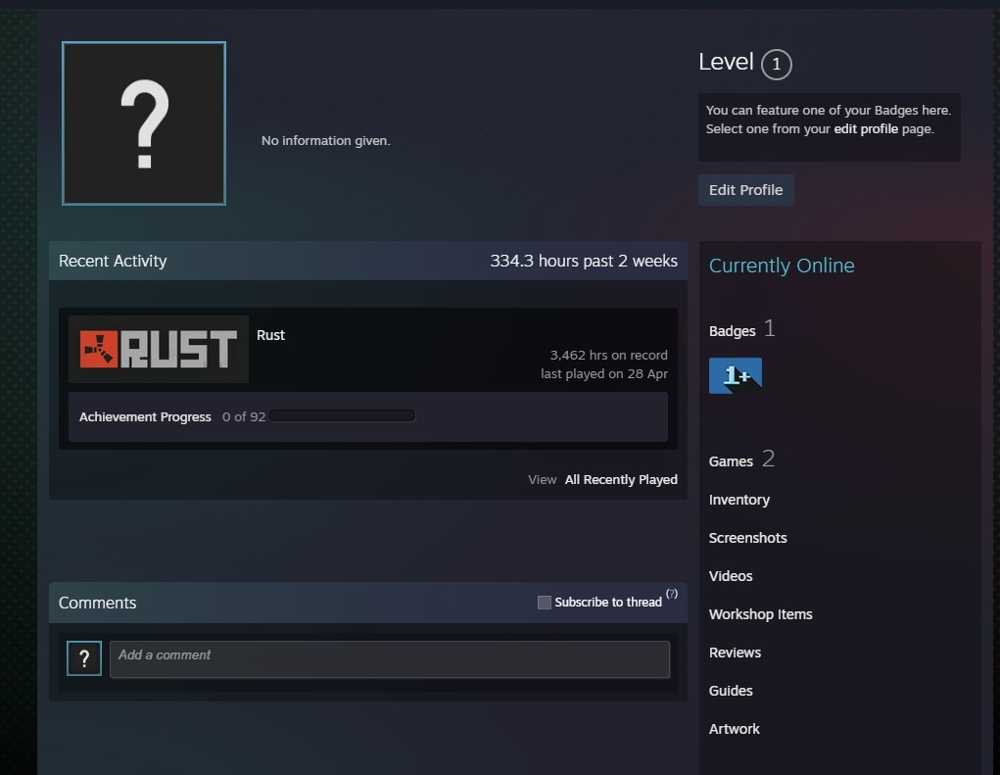Go to Inventory
Viewport: 1000px width, 775px height.
[739, 499]
